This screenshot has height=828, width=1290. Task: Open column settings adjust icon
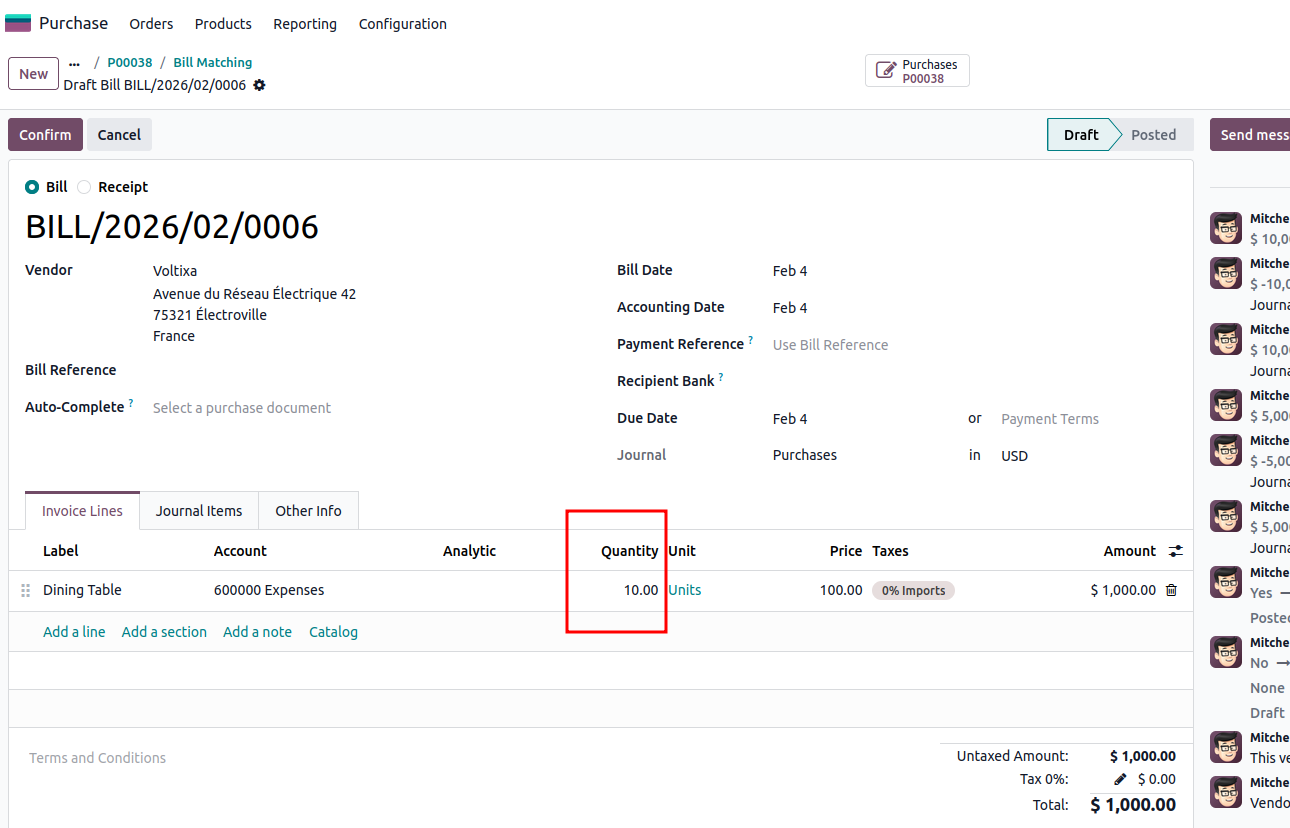click(x=1176, y=551)
